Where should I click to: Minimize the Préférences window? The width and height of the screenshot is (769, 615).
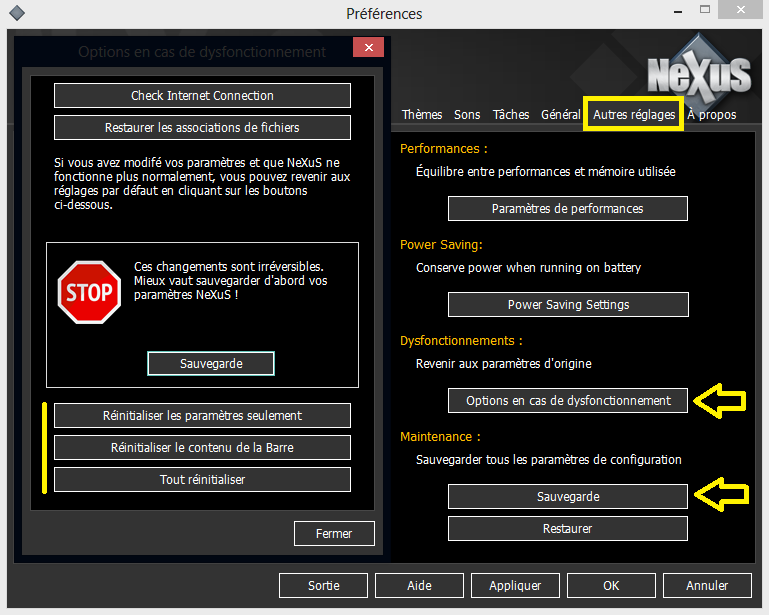[x=678, y=11]
